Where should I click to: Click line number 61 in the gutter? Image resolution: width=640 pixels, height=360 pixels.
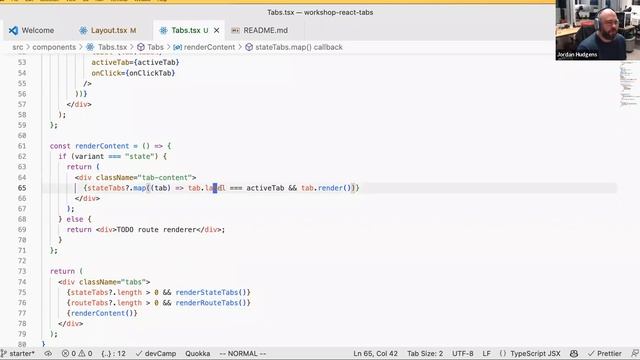tap(22, 146)
